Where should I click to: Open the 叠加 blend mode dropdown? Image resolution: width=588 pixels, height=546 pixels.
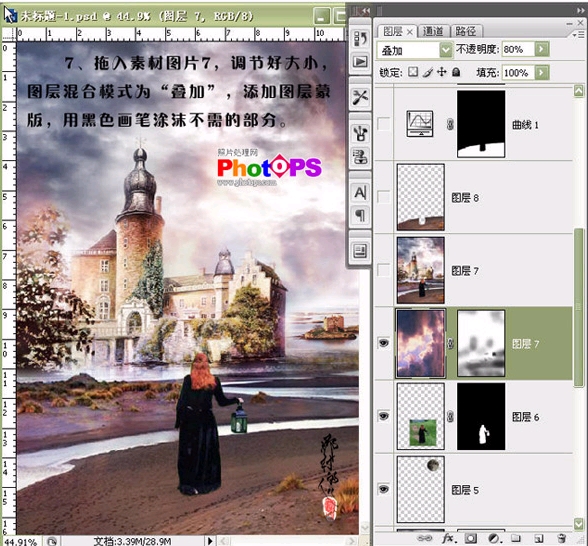446,50
